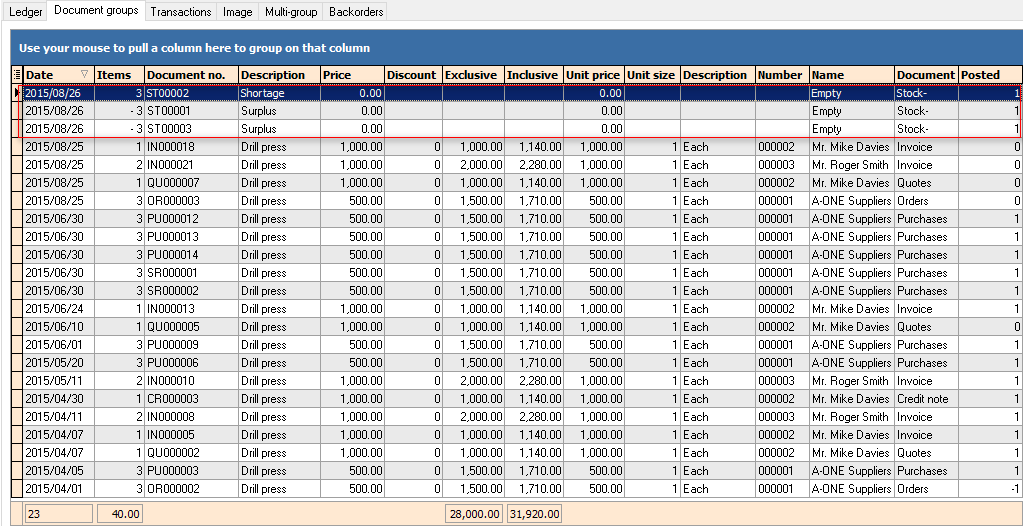
Task: Open the Transactions tab
Action: [180, 12]
